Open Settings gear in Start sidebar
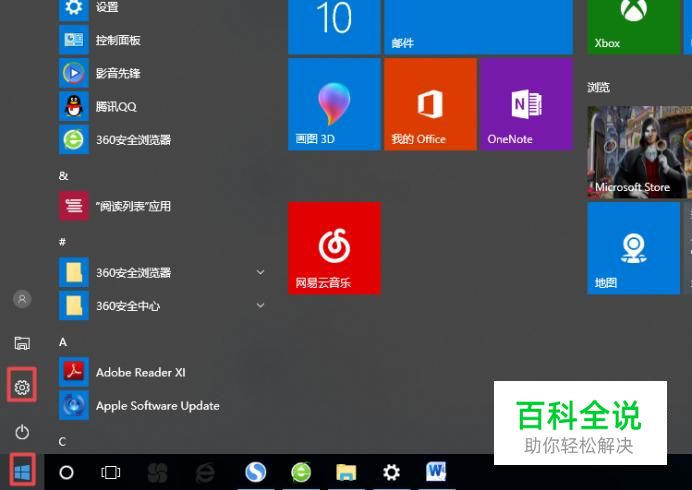 click(x=22, y=387)
